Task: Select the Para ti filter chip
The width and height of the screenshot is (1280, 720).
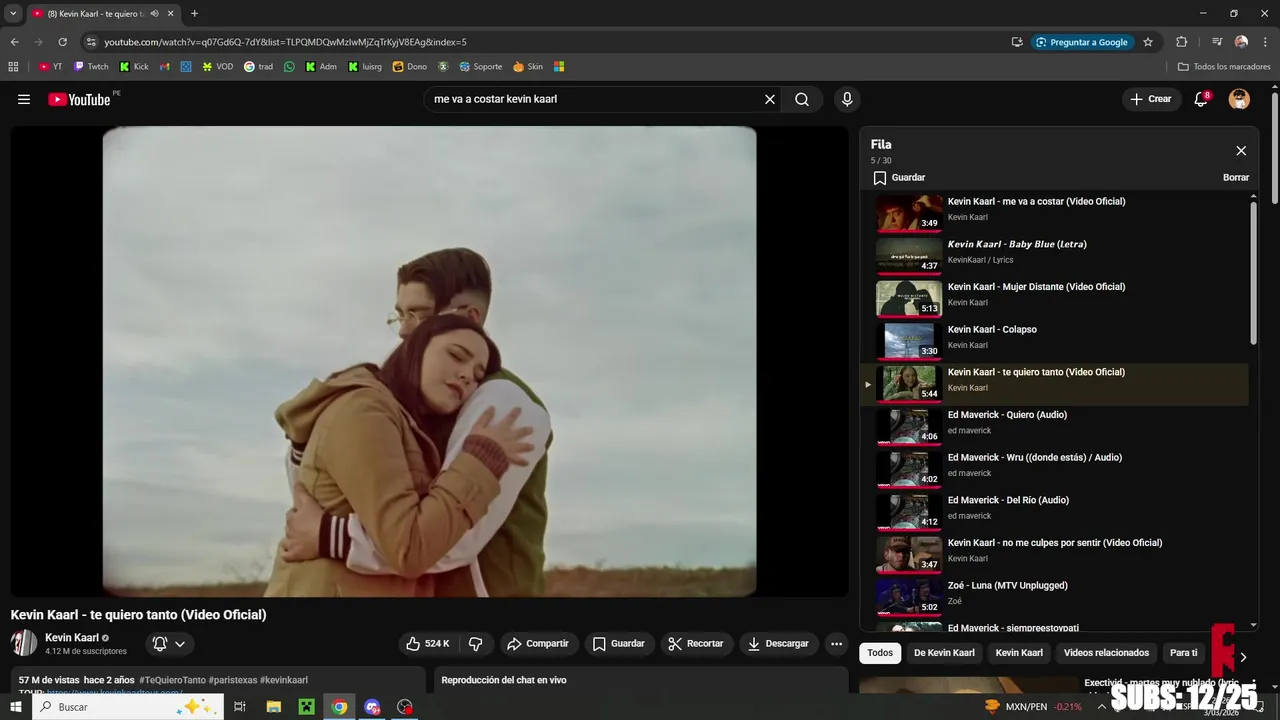Action: pyautogui.click(x=1184, y=653)
